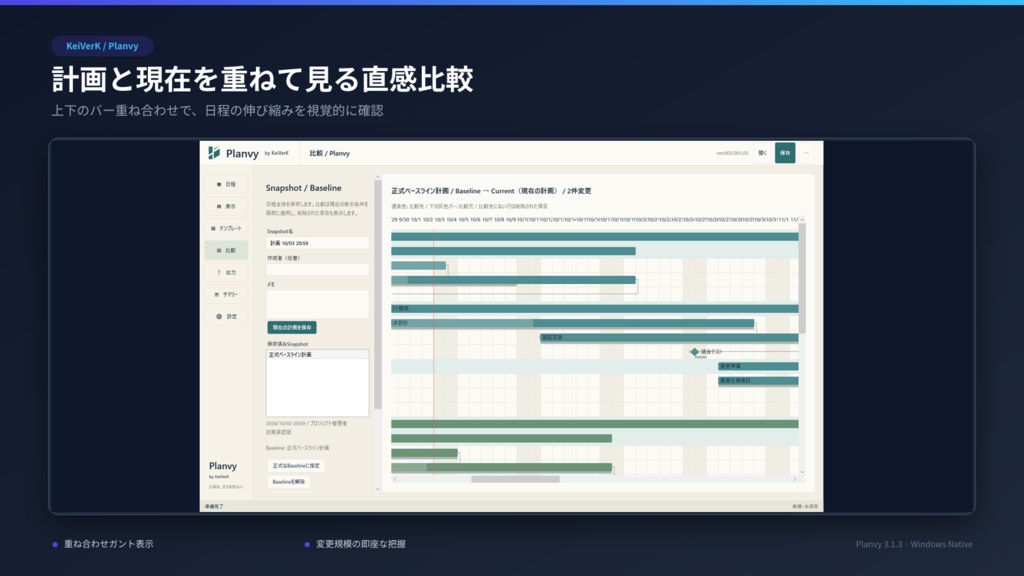1024x576 pixels.
Task: Click the chart title 正式ベースライン計画 / Baseline text
Action: (436, 191)
